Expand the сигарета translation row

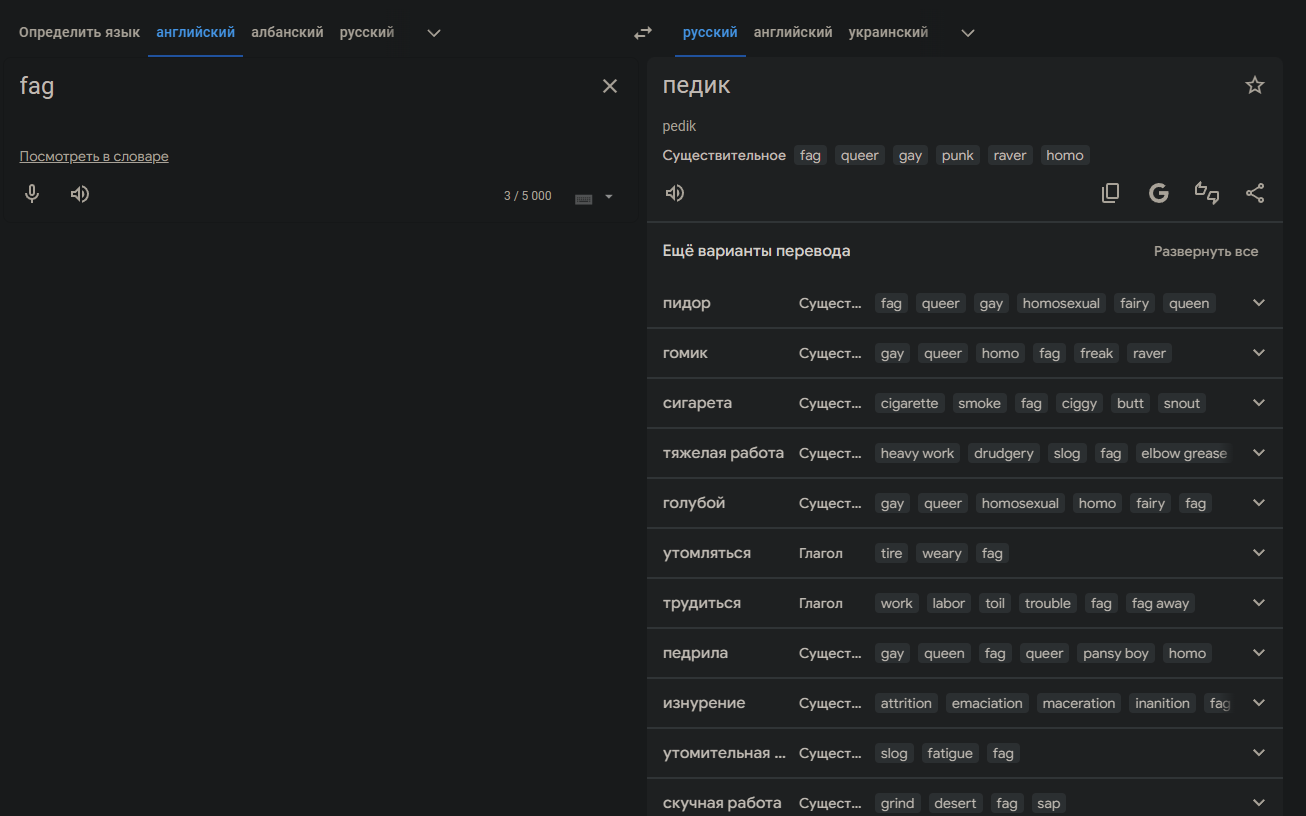1259,403
